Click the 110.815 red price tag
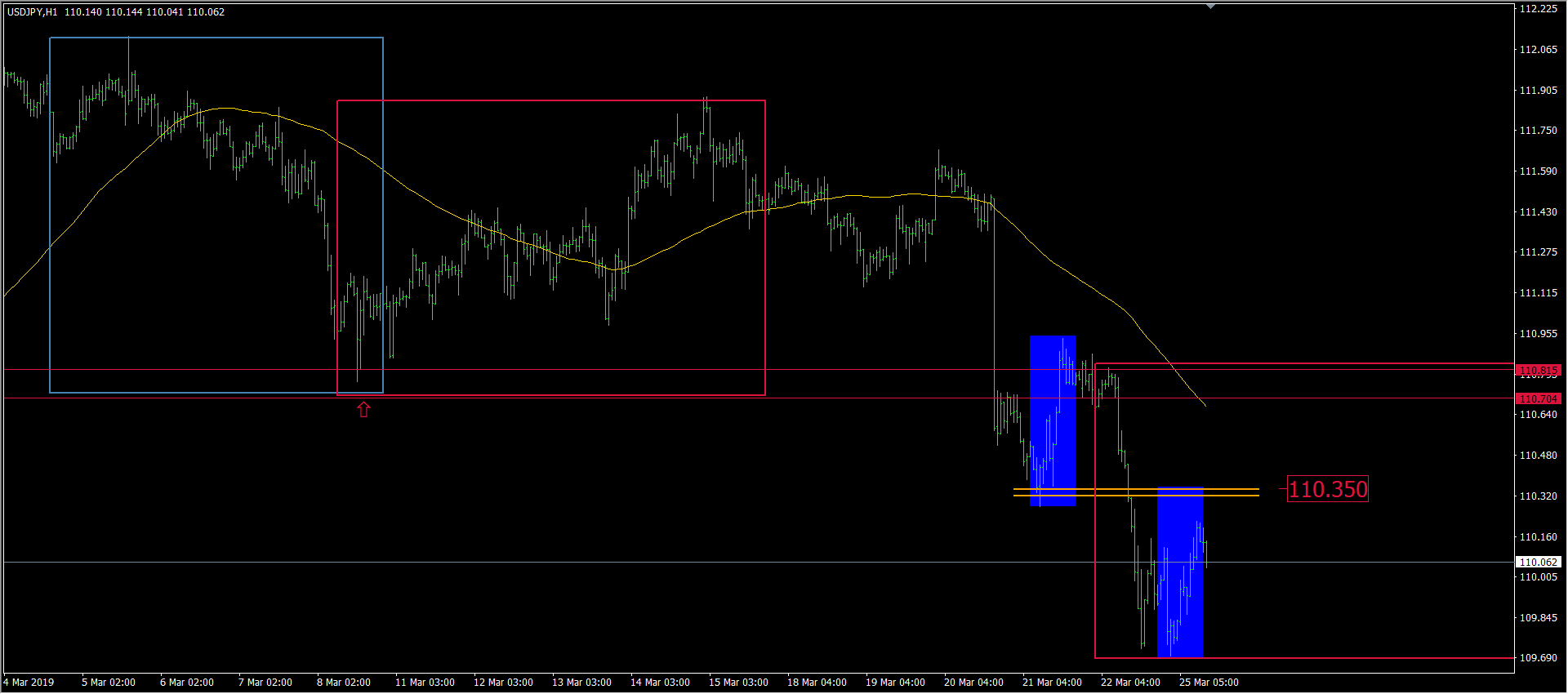1568x694 pixels. tap(1538, 371)
